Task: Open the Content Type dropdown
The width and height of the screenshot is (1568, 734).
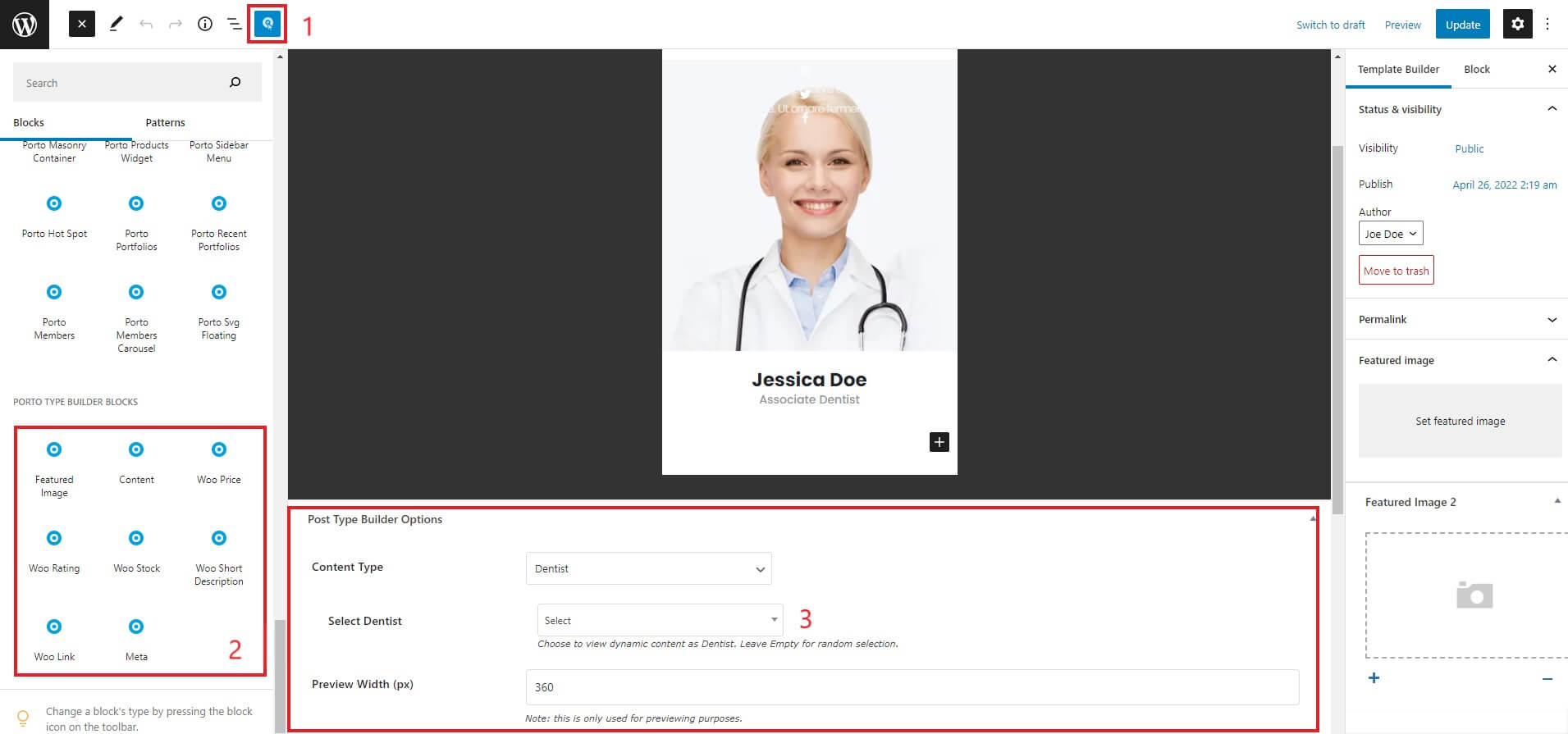Action: click(648, 568)
